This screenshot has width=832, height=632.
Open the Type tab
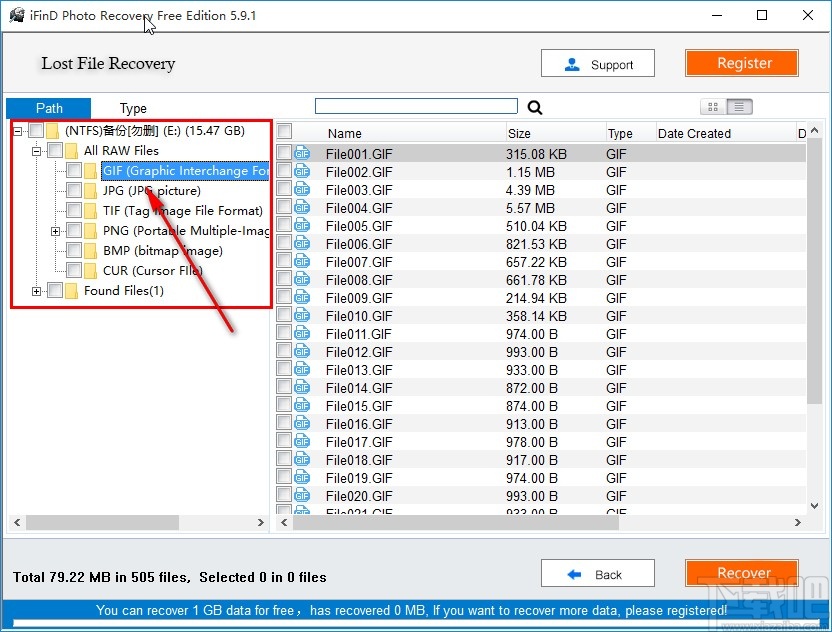coord(133,108)
